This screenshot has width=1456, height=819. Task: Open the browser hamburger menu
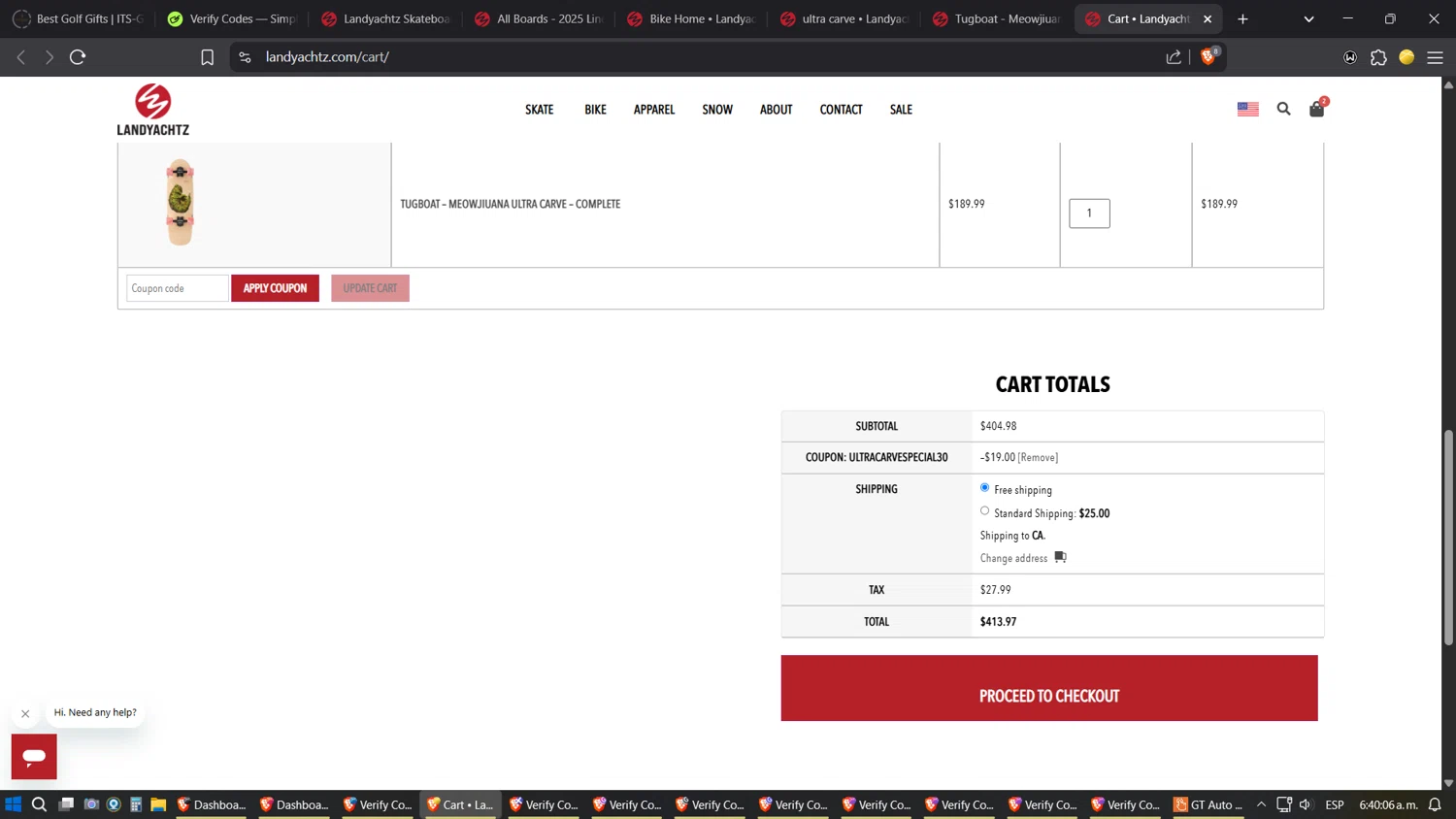click(1435, 57)
